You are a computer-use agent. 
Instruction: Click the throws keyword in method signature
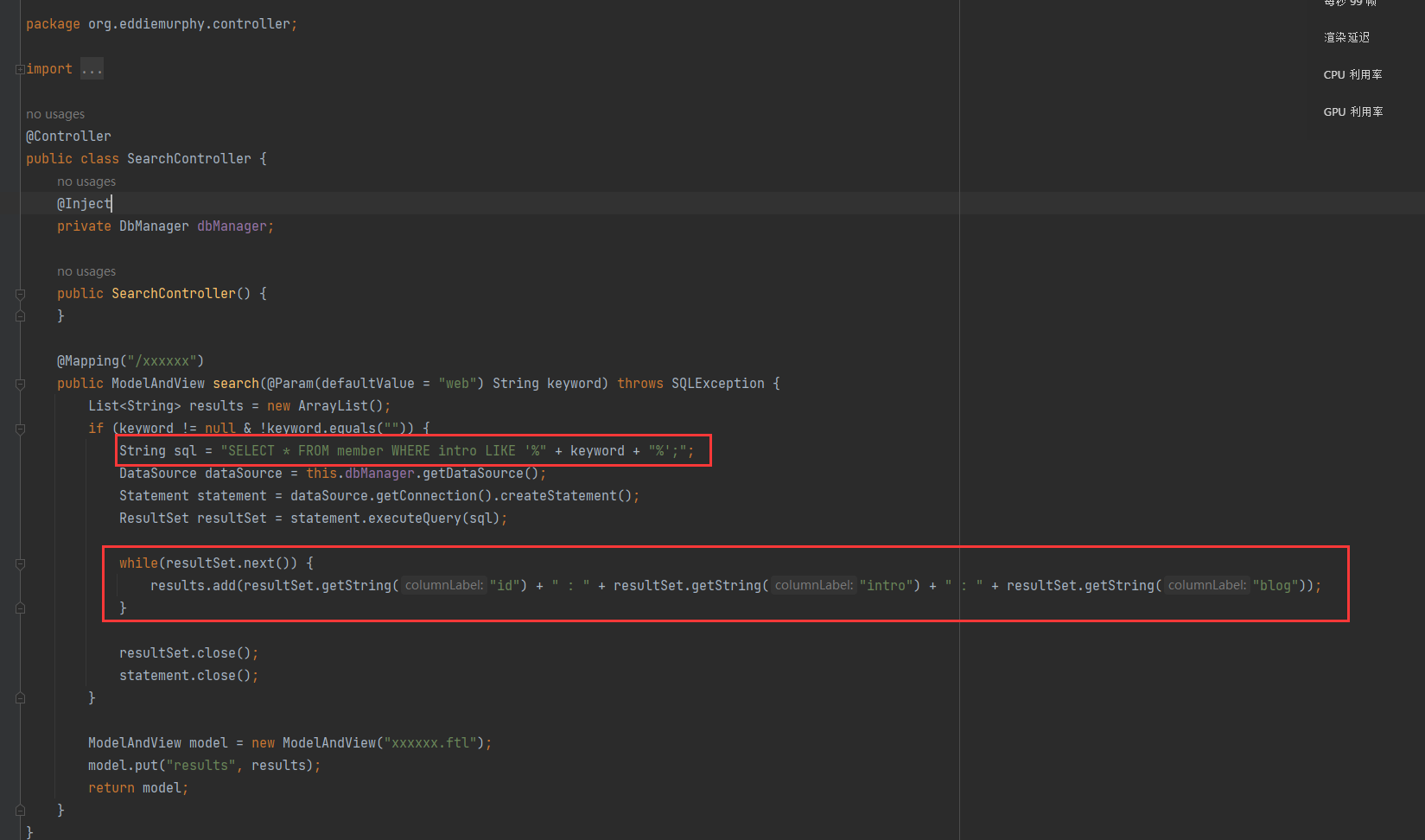(x=640, y=384)
